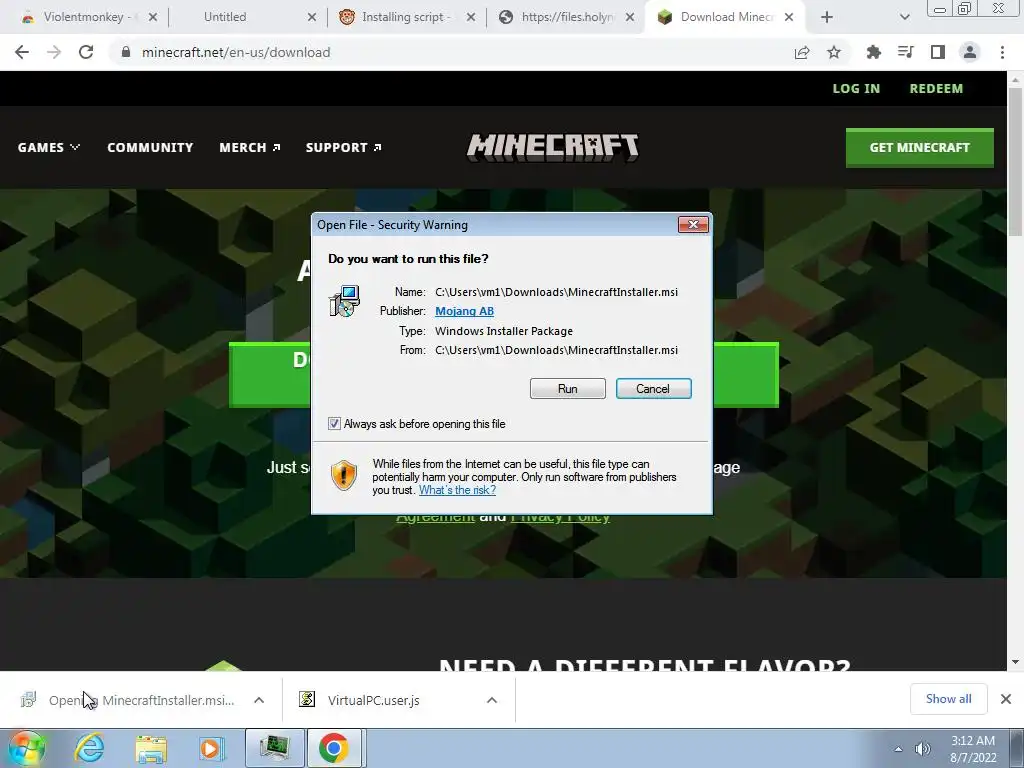Click LOG IN on Minecraft site
The height and width of the screenshot is (768, 1024).
pos(856,89)
